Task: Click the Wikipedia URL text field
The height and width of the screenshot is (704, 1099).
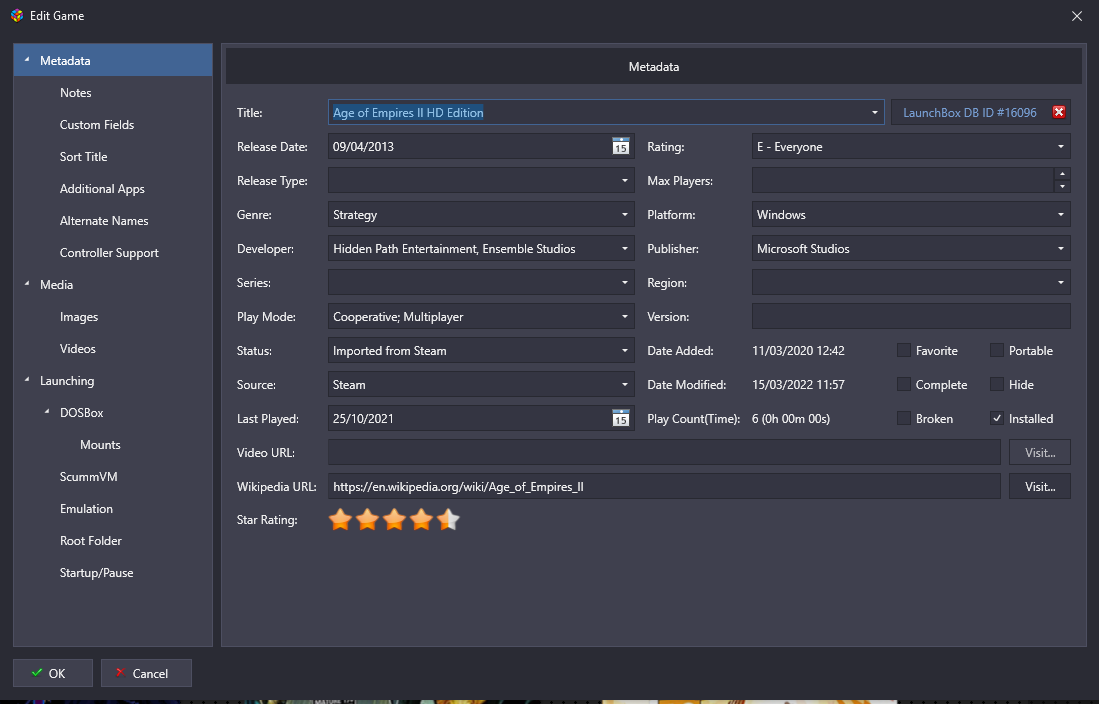Action: click(x=664, y=487)
